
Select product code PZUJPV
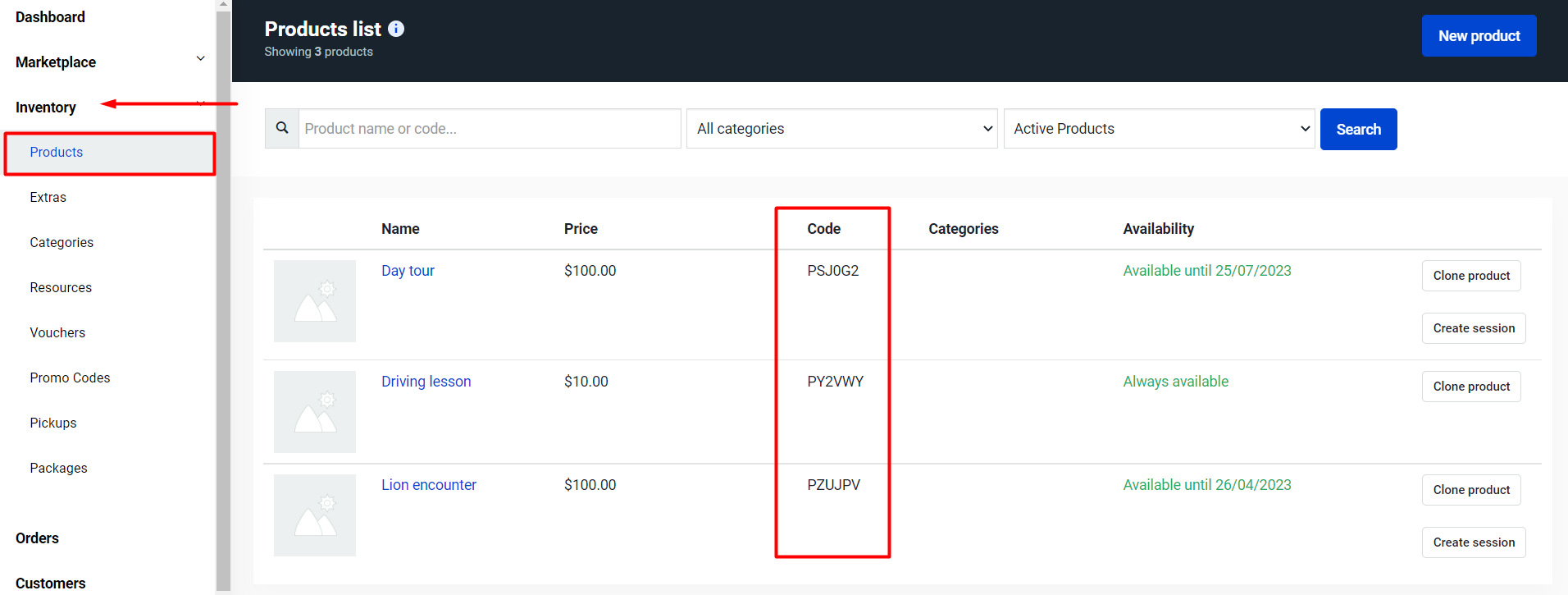[x=833, y=485]
